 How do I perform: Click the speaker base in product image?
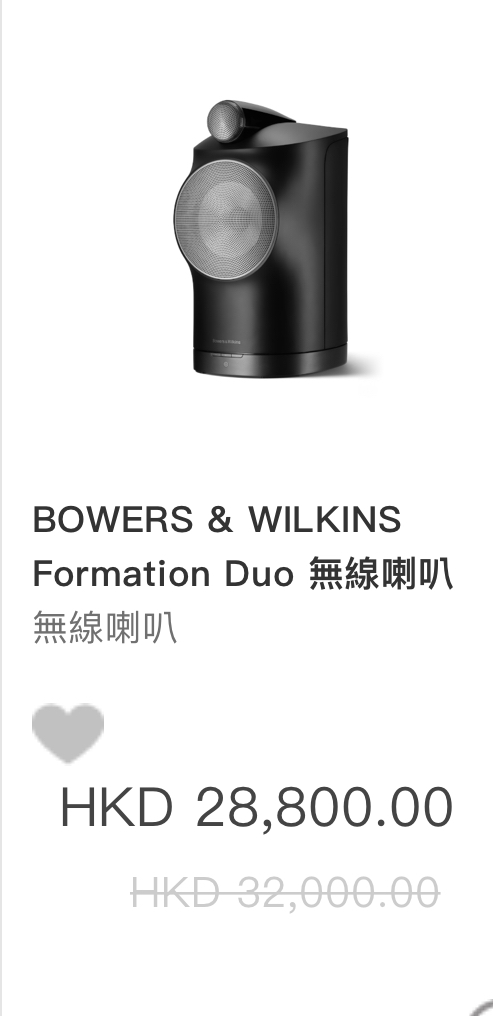[x=270, y=362]
